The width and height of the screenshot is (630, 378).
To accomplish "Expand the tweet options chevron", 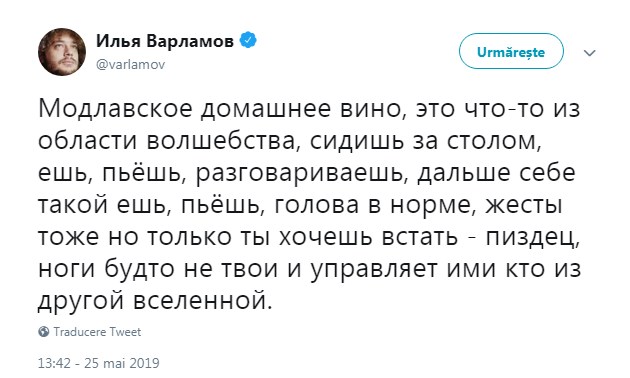I will 589,53.
